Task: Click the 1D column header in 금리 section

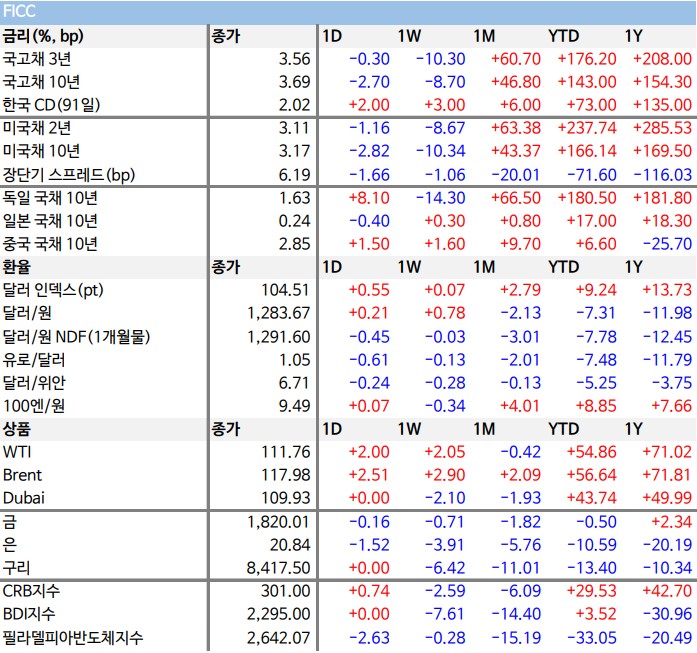Action: 332,36
